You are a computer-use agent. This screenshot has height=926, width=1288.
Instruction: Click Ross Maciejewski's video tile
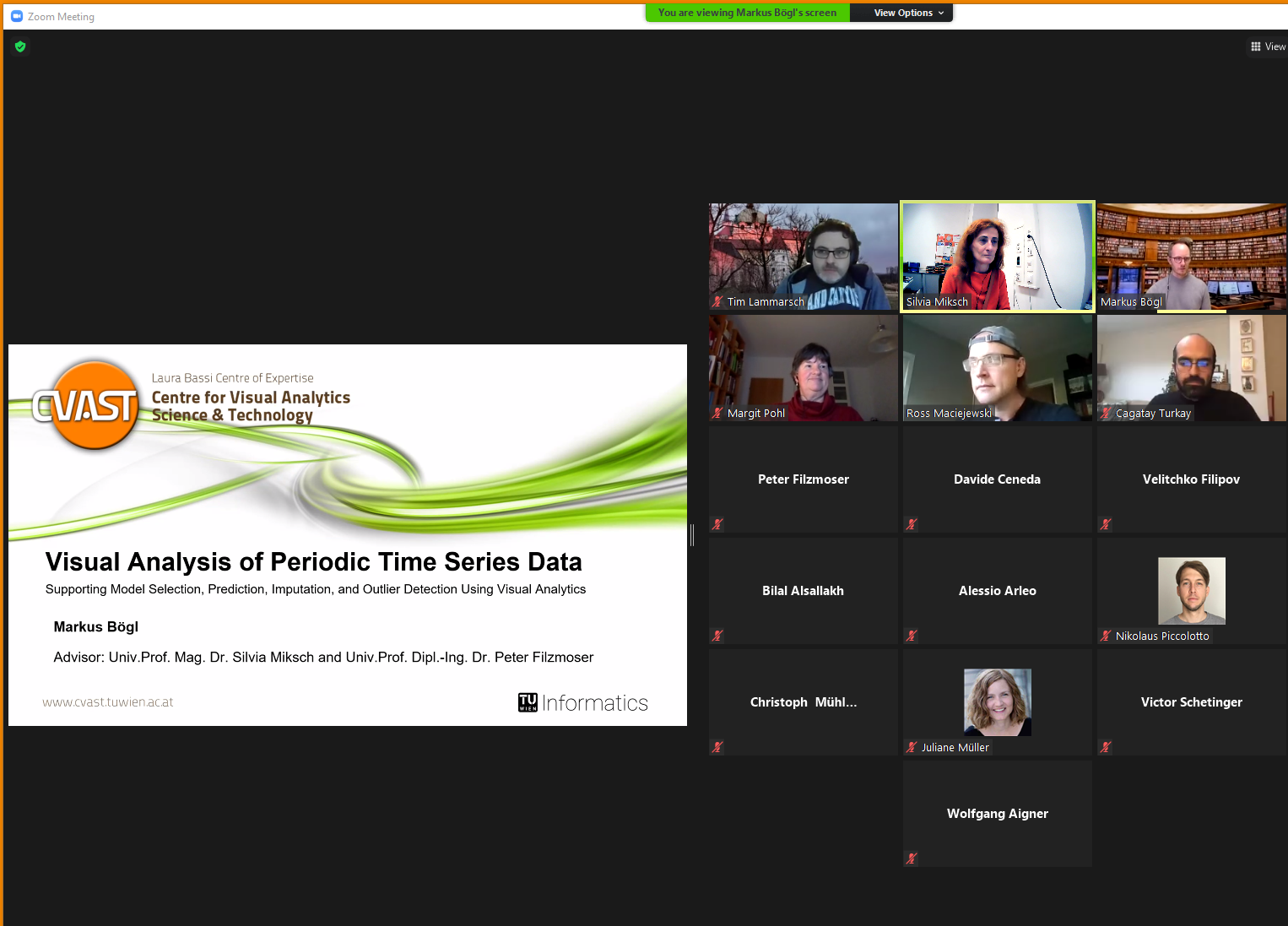pos(997,367)
